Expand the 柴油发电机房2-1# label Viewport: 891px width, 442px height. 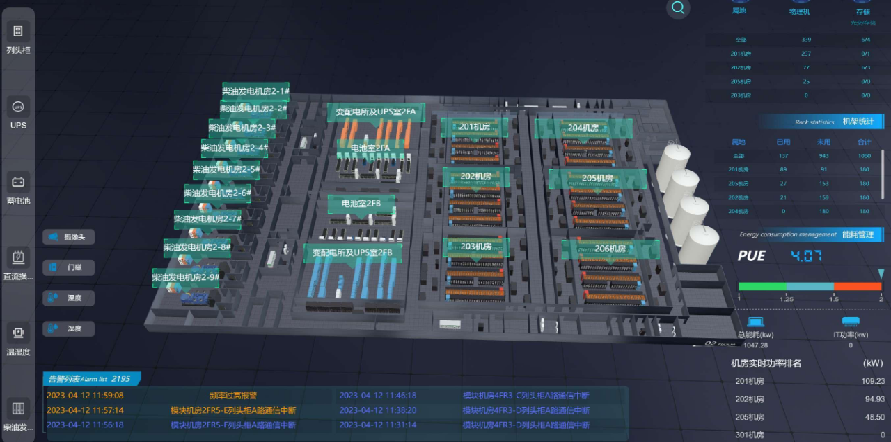(x=255, y=91)
